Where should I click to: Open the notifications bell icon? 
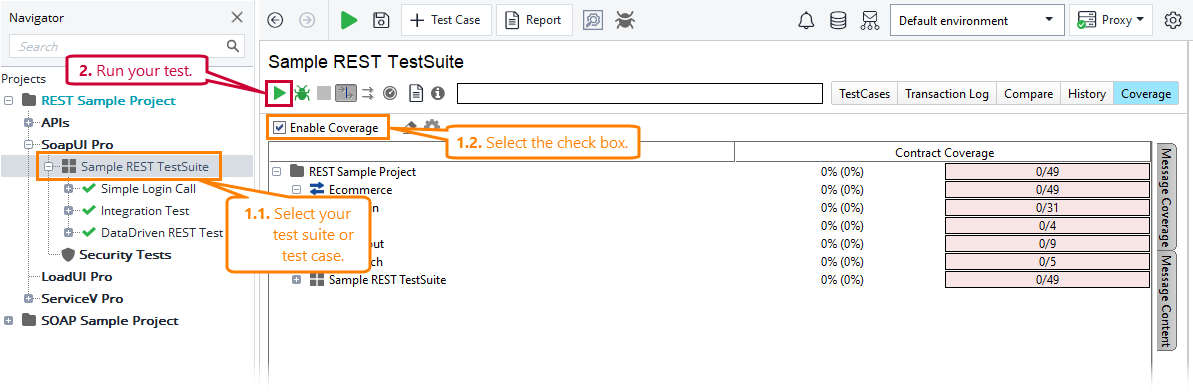(x=806, y=21)
